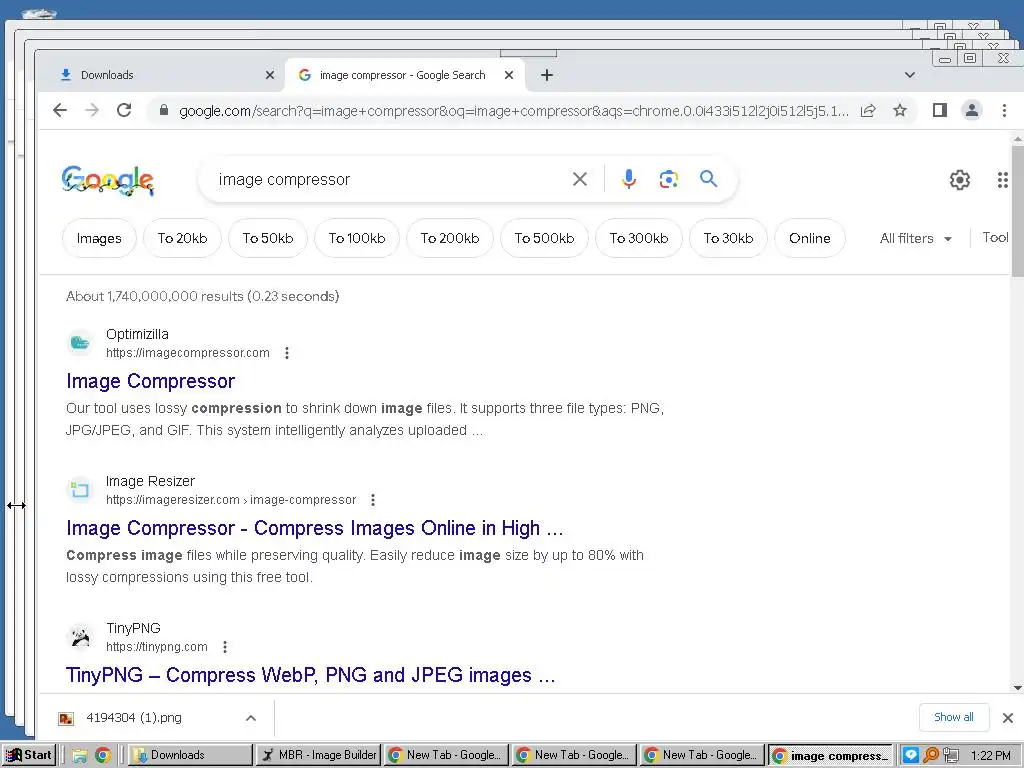Open options for Optimizilla result

coord(287,353)
